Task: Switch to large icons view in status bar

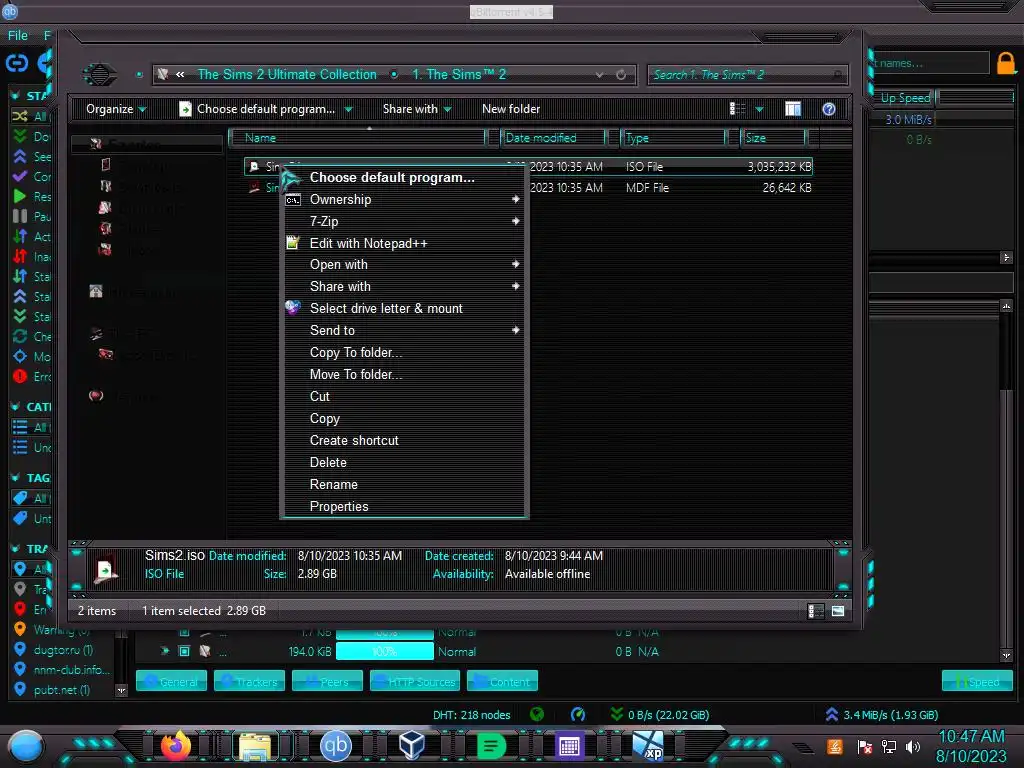Action: tap(838, 611)
